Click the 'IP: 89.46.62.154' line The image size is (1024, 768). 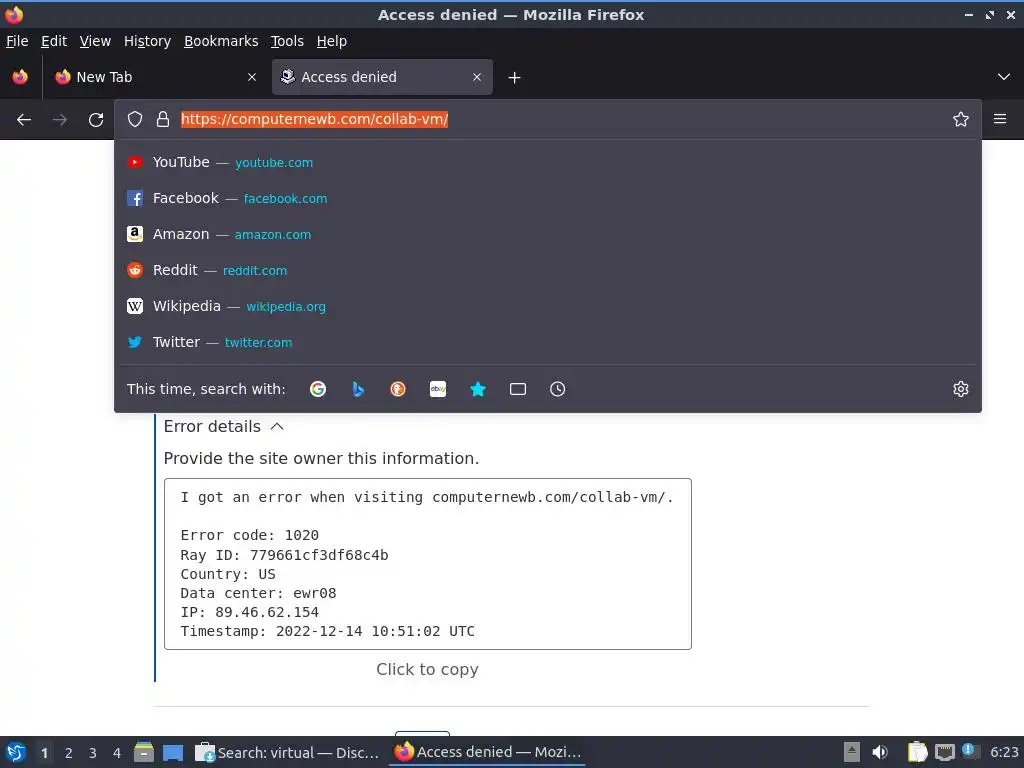249,612
